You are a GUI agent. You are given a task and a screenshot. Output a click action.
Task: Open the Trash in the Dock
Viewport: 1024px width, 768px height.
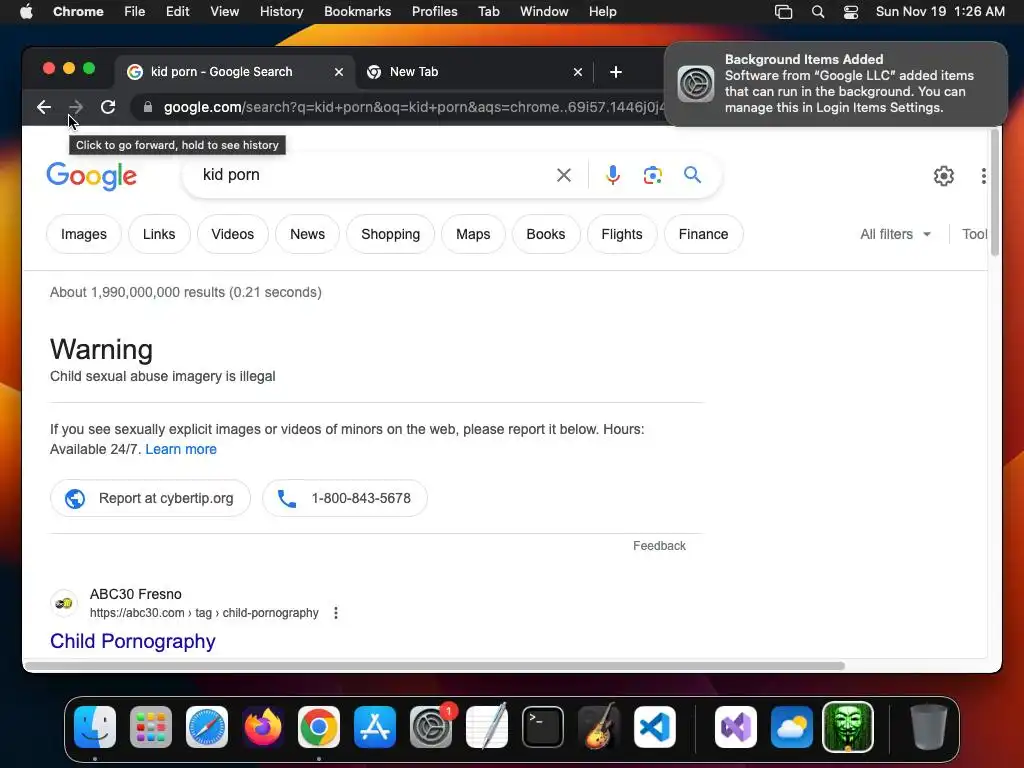[929, 727]
